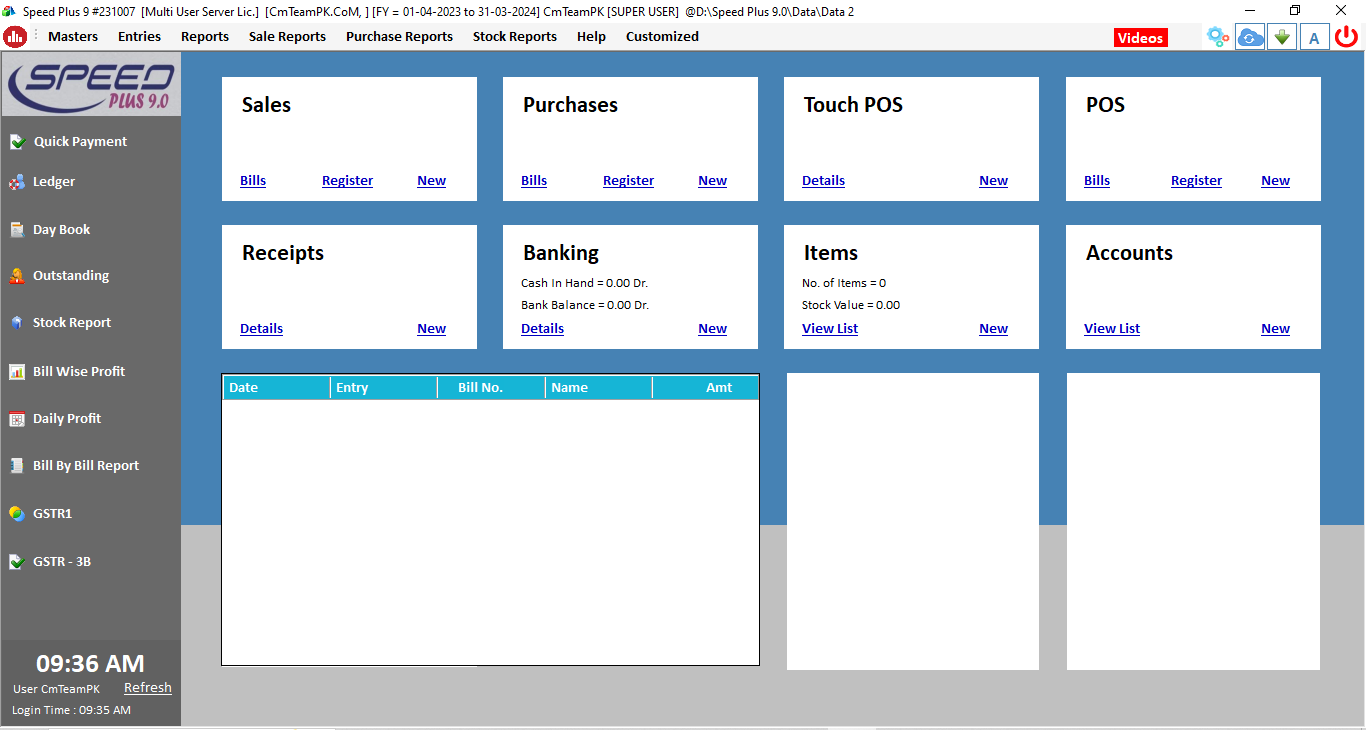This screenshot has height=730, width=1366.
Task: Open Register link in Sales card
Action: [x=347, y=181]
